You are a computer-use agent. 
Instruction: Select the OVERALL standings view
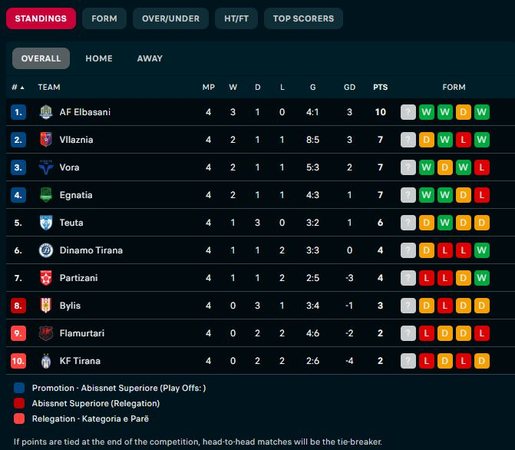[41, 58]
